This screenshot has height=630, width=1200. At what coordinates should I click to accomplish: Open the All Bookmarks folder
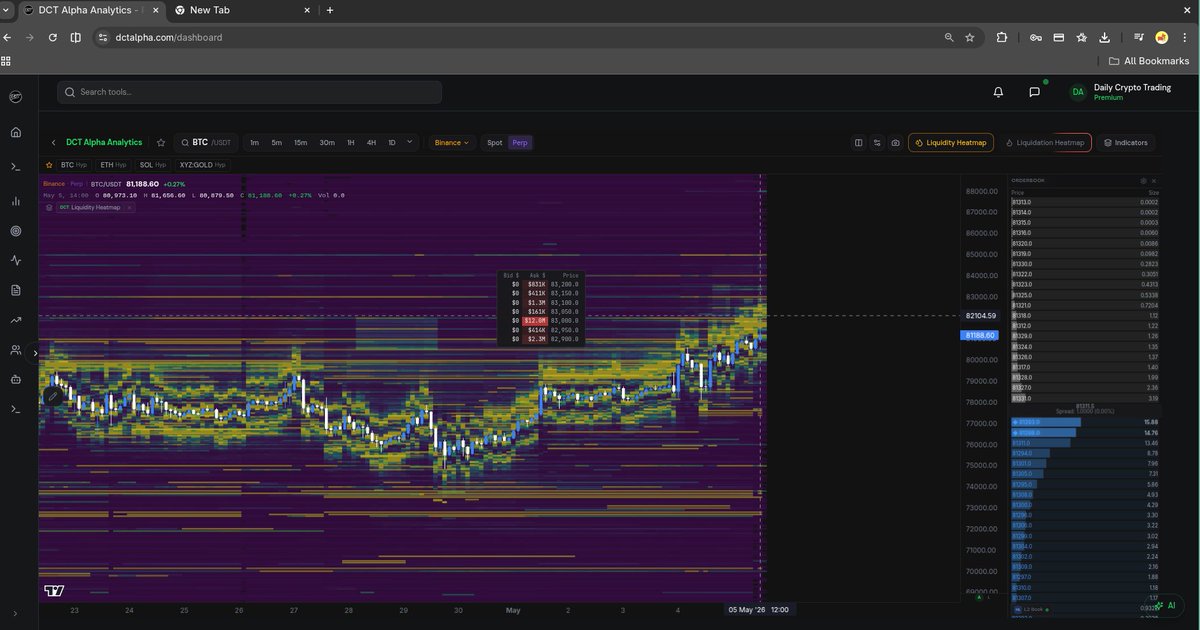coord(1149,61)
